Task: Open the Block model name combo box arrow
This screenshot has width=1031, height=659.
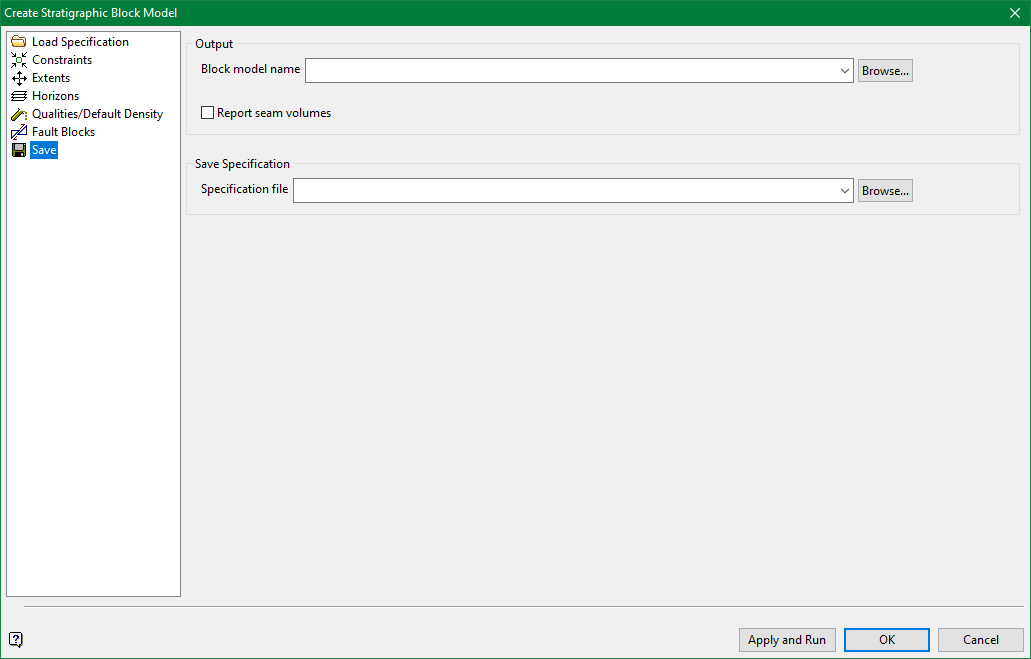Action: [x=845, y=70]
